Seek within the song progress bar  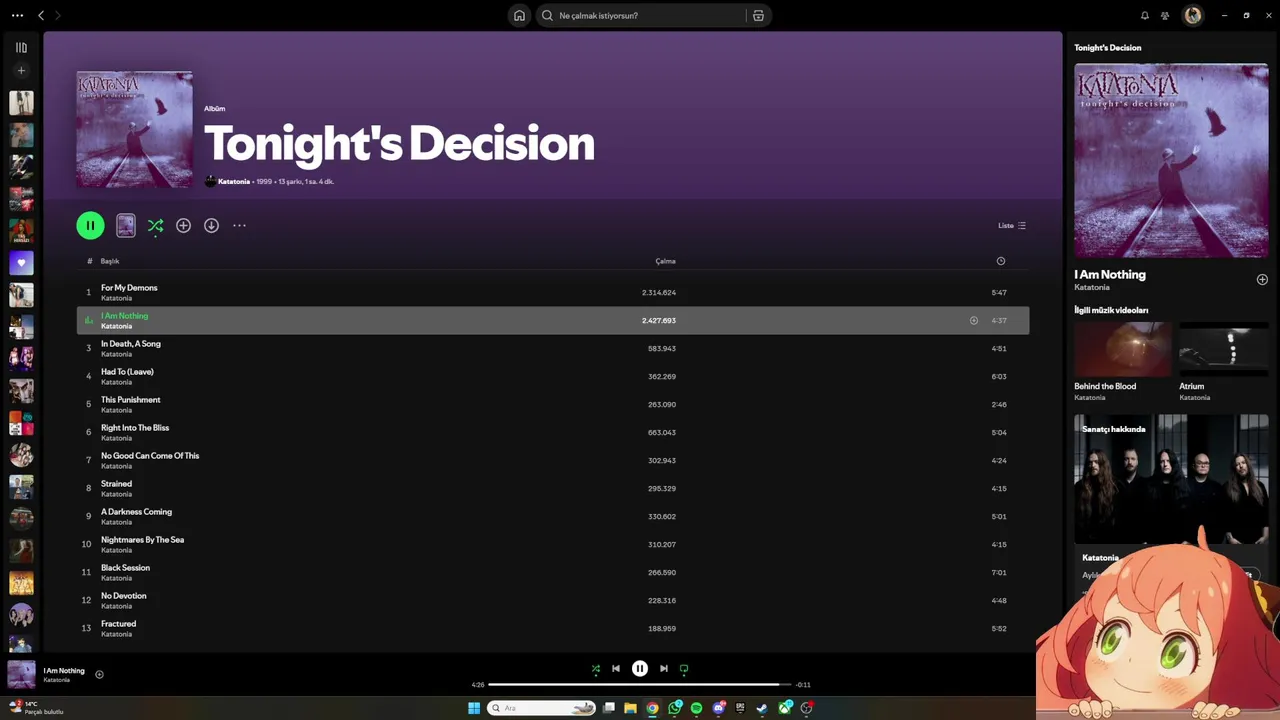pos(640,685)
